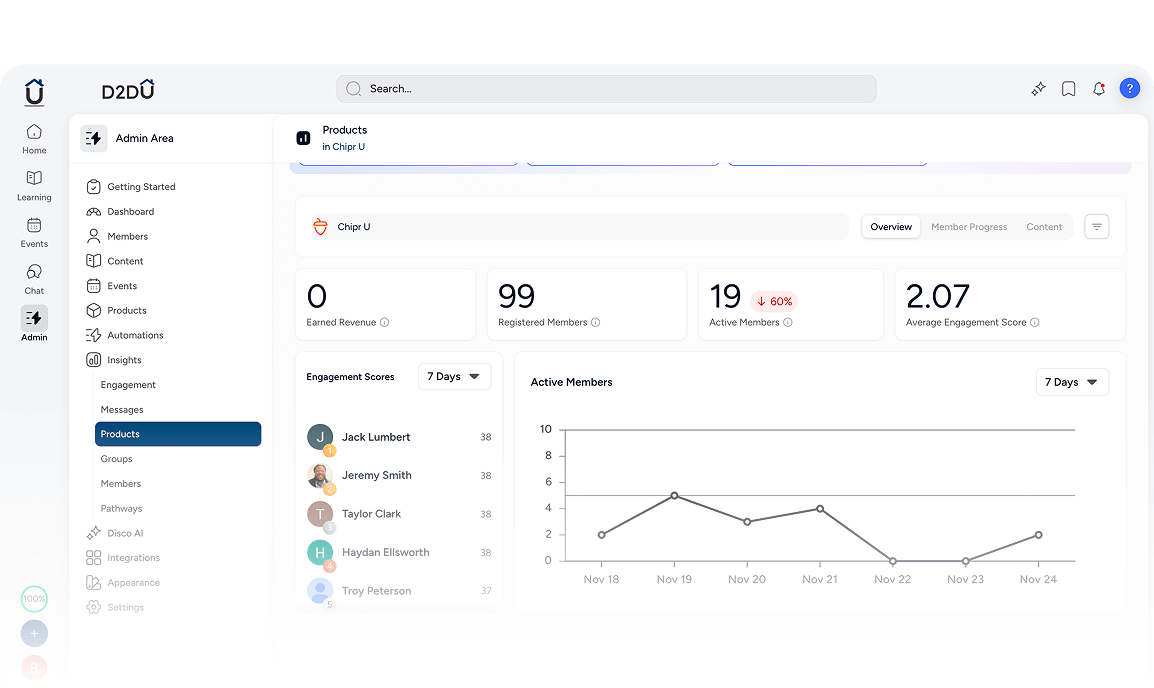This screenshot has width=1154, height=688.
Task: Click the Search input field
Action: [x=606, y=89]
